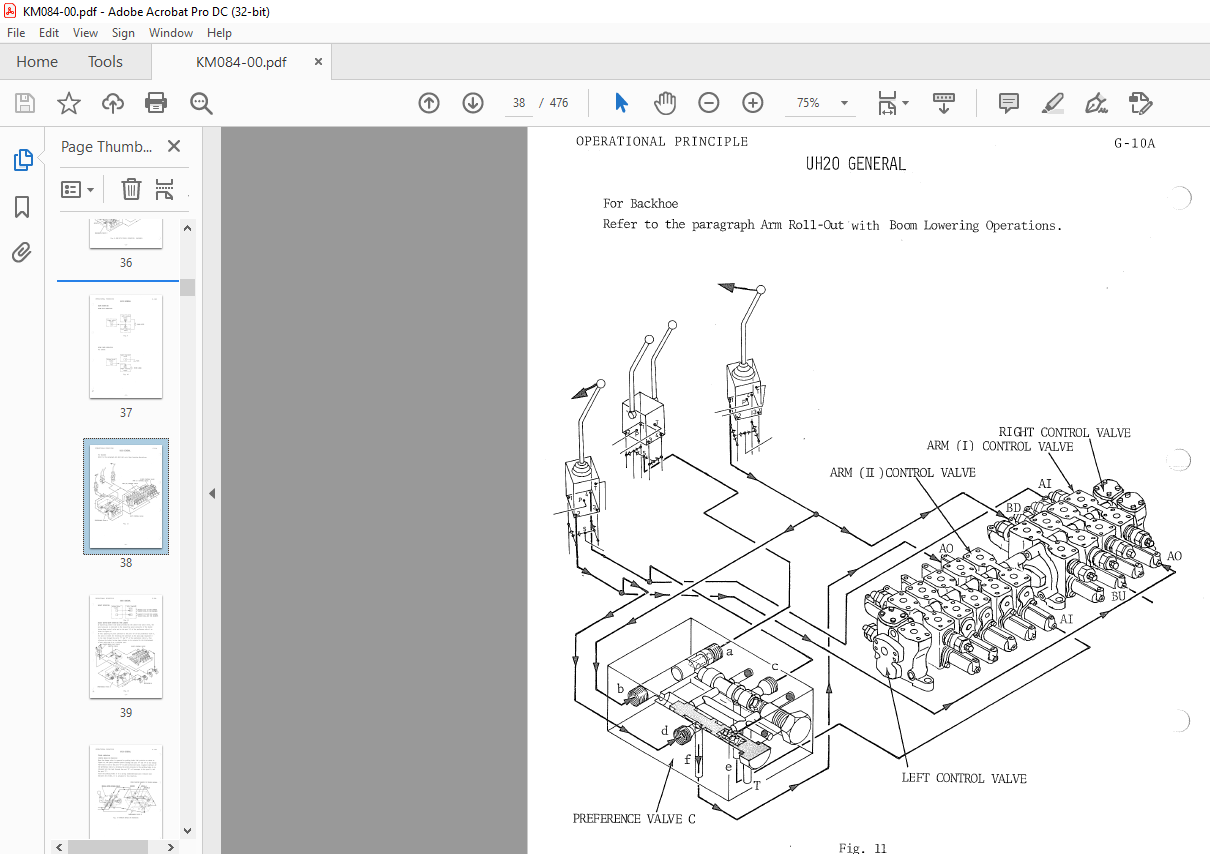Image resolution: width=1210 pixels, height=854 pixels.
Task: Zoom out with minus icon
Action: 709,103
